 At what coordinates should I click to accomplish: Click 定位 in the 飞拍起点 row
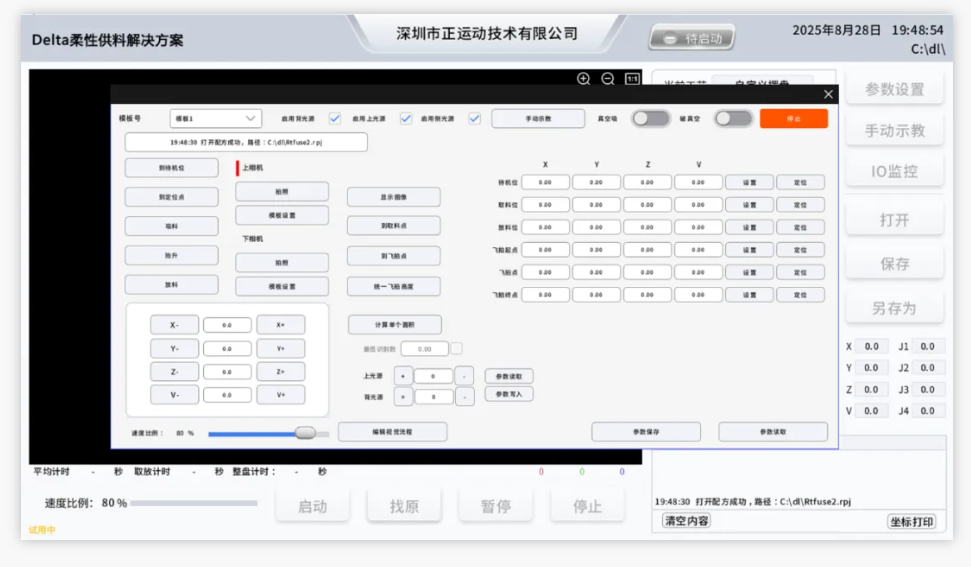pyautogui.click(x=800, y=249)
